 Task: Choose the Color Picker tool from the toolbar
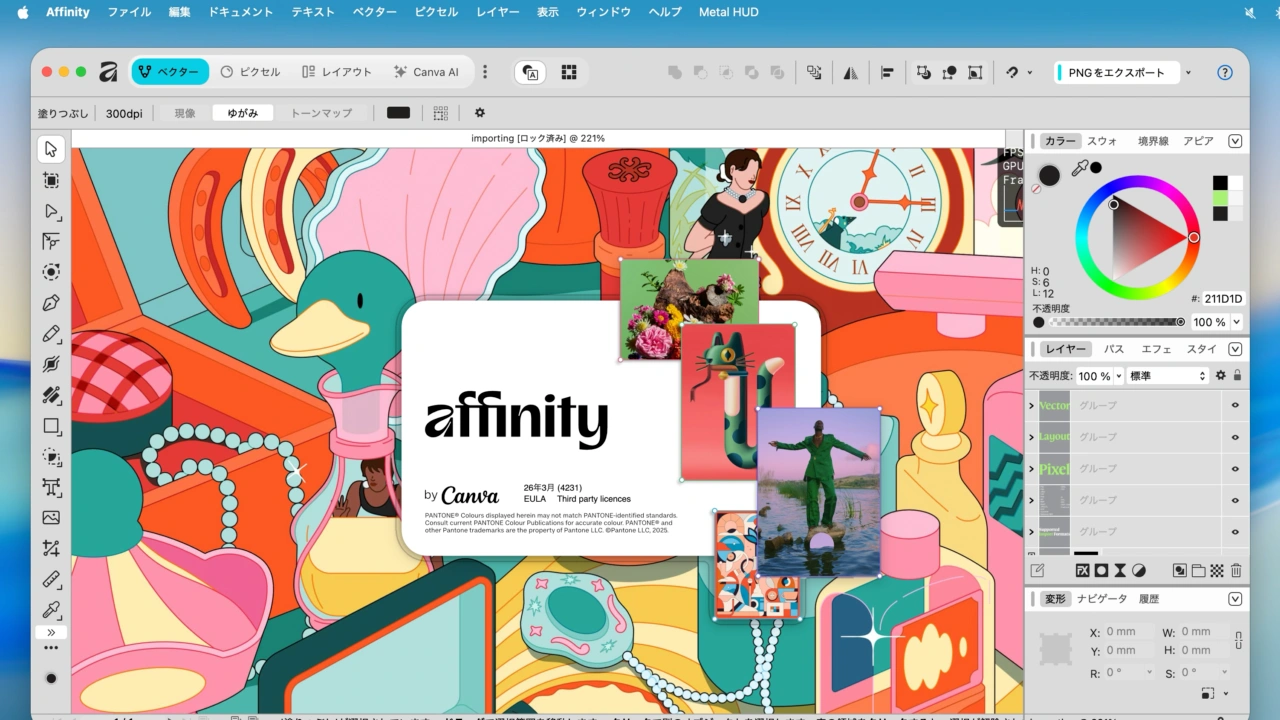pyautogui.click(x=51, y=611)
